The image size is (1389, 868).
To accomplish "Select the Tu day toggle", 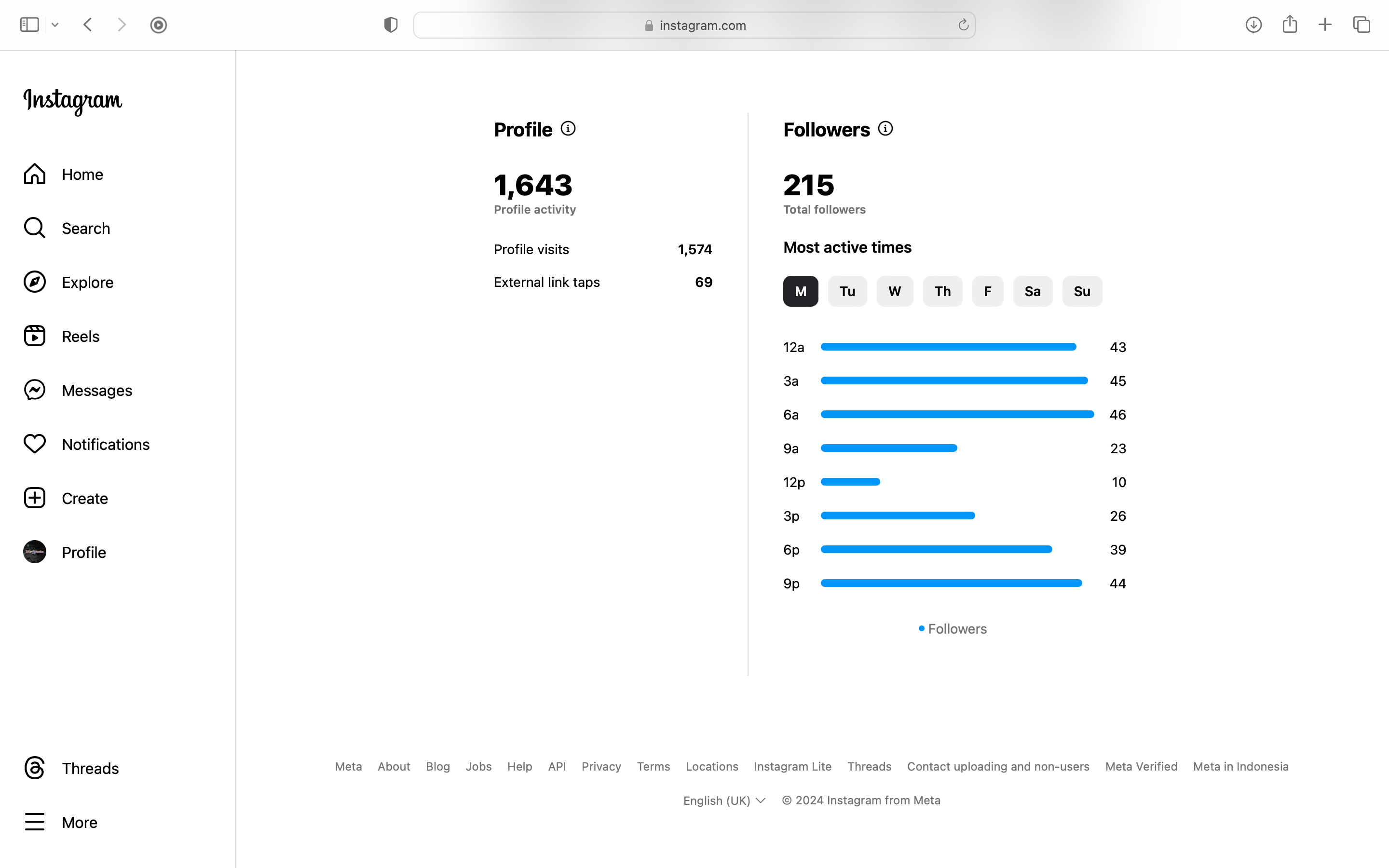I will pyautogui.click(x=847, y=291).
